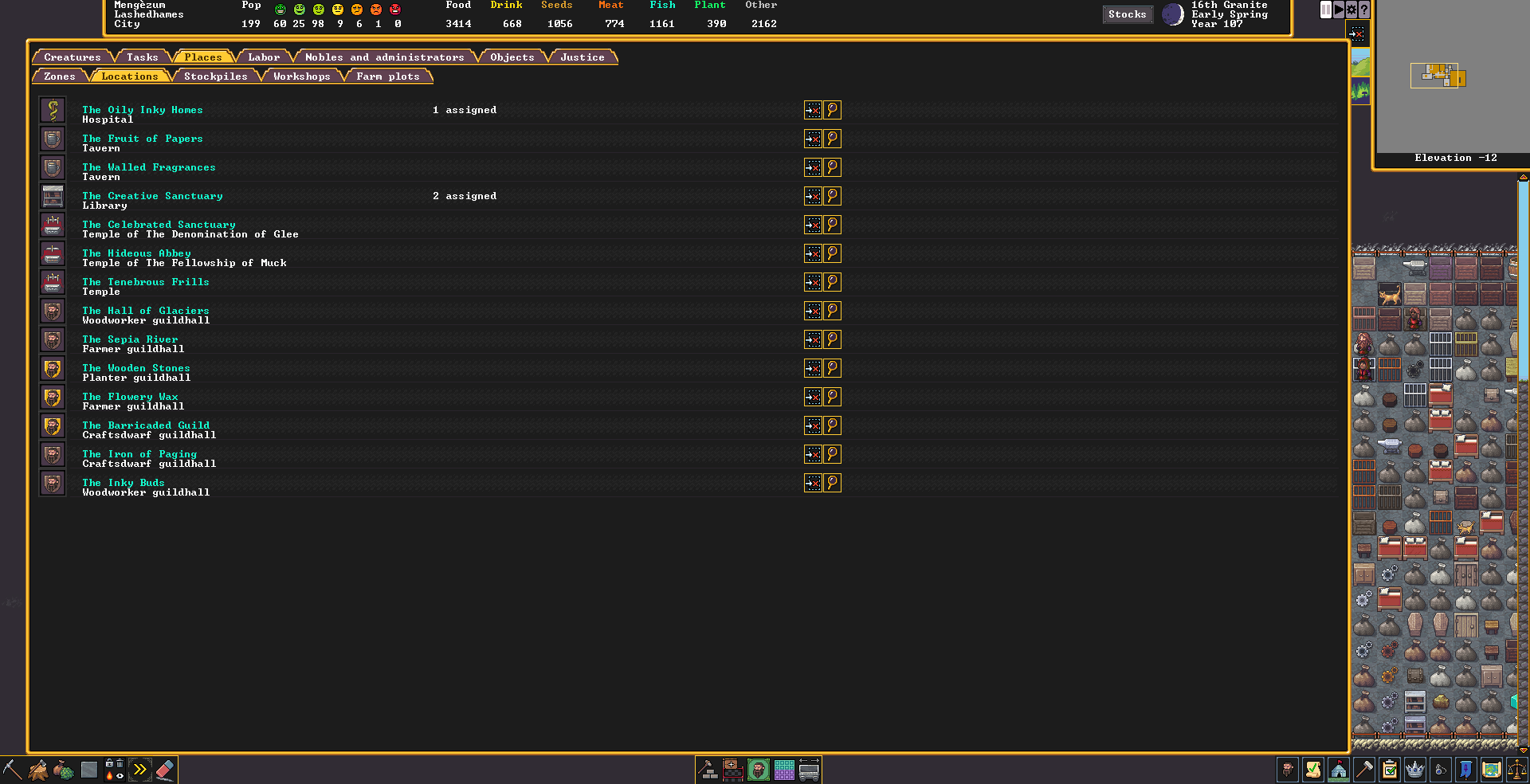
Task: Retire The Creative Sanctuary location icon
Action: coord(813,196)
